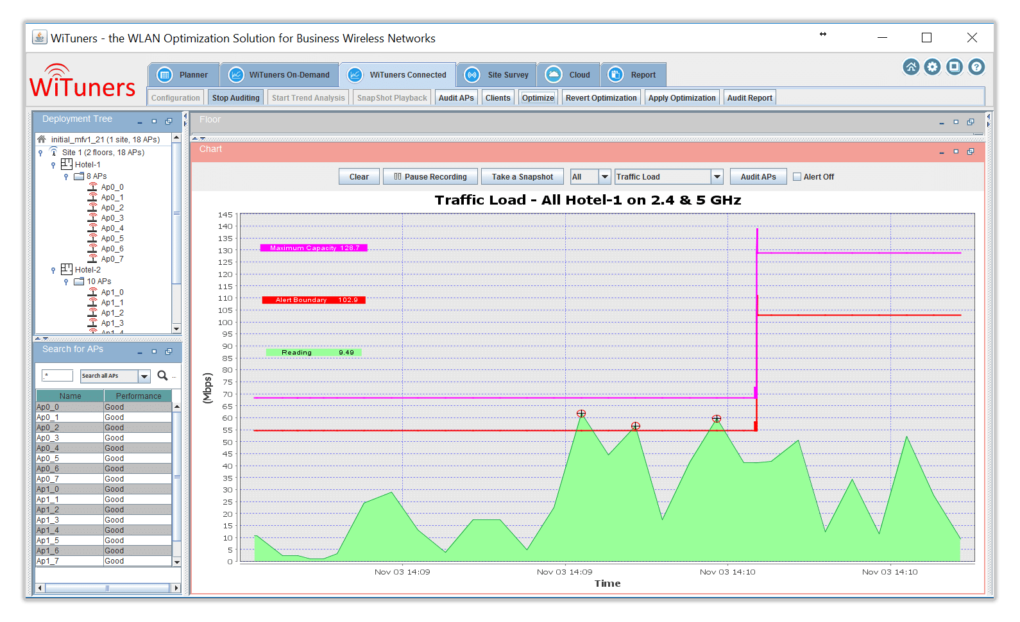
Task: Open the All band dropdown
Action: [590, 176]
